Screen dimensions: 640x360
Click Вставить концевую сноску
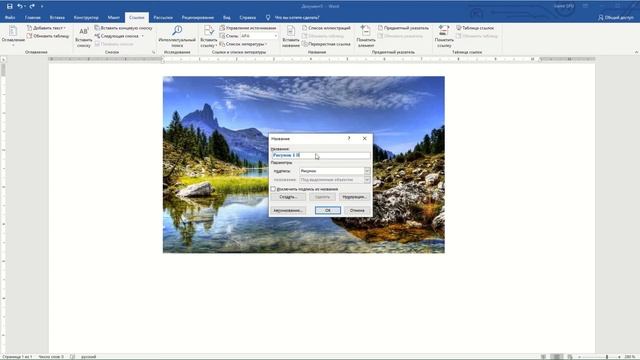pos(123,28)
